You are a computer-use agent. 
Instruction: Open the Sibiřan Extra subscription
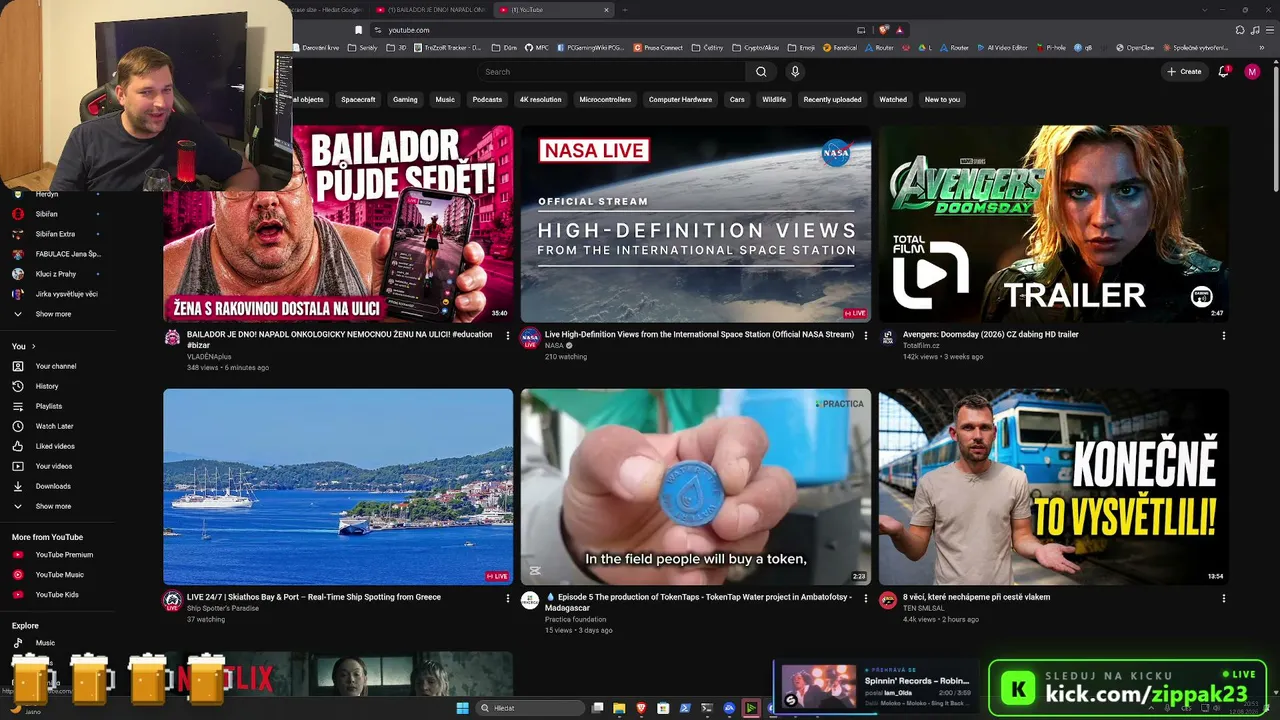tap(55, 234)
